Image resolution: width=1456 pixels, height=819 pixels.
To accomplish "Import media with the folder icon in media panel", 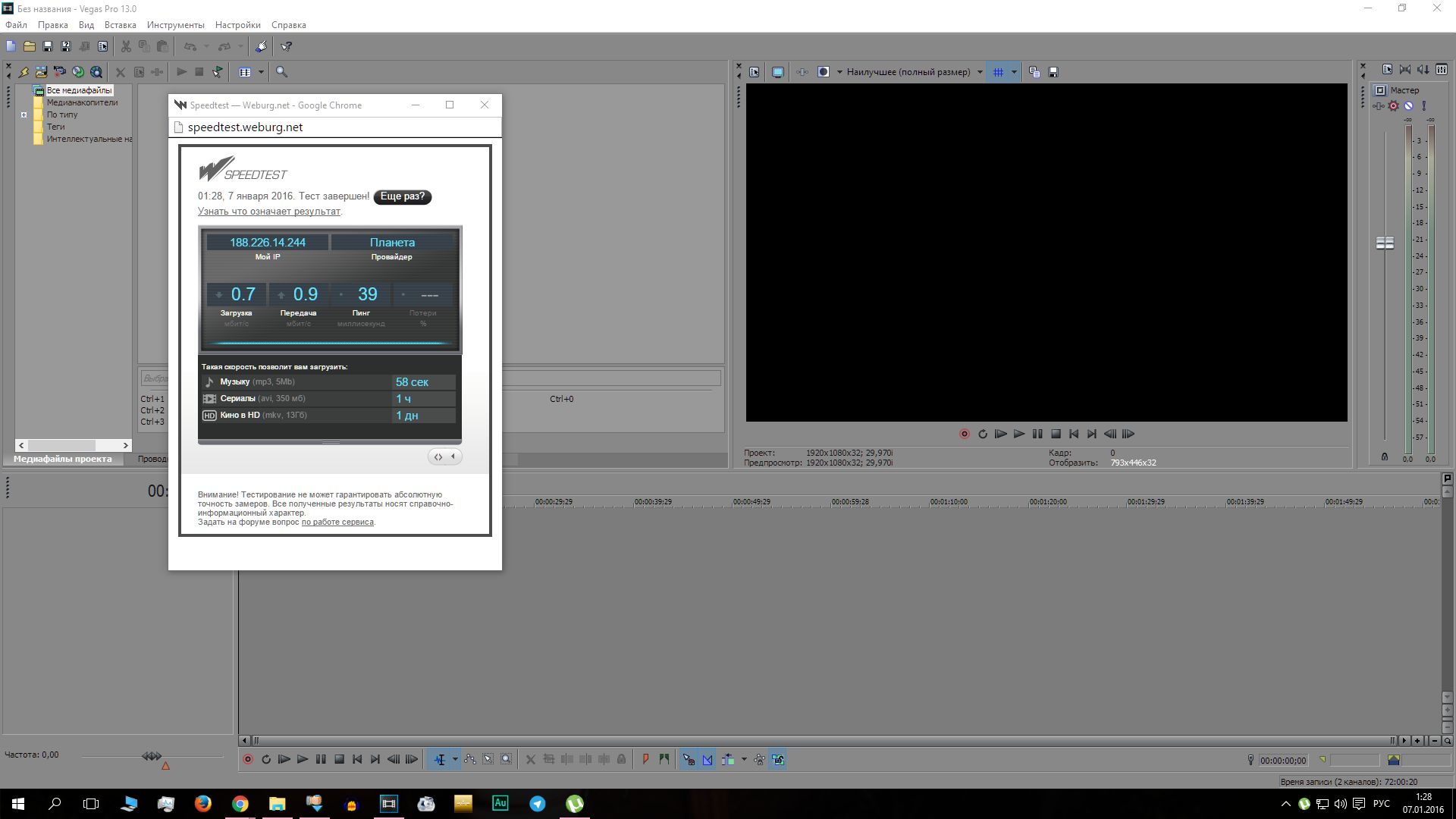I will 42,72.
